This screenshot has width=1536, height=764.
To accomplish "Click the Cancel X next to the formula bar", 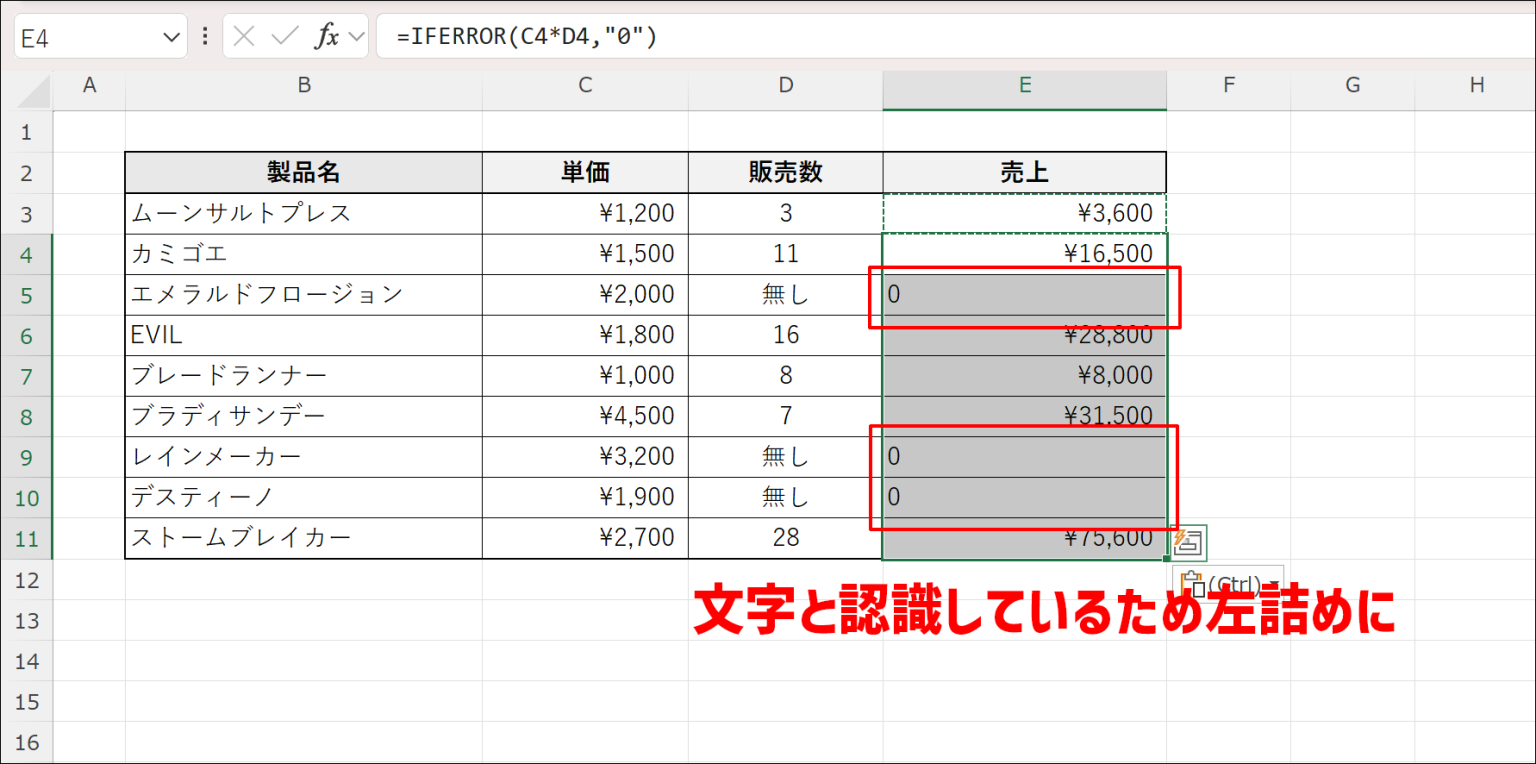I will pyautogui.click(x=243, y=35).
